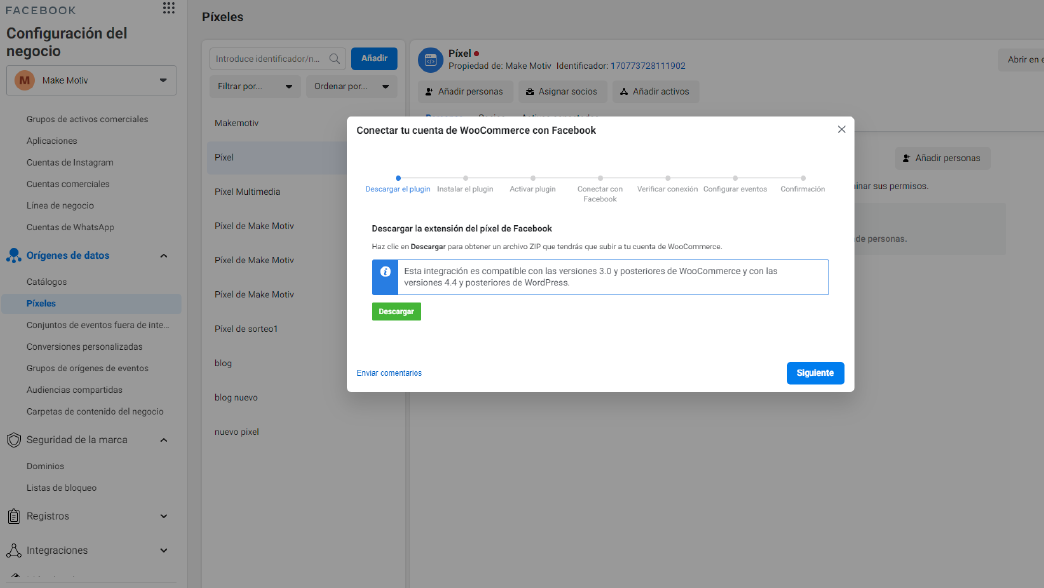Click the Registros clipboard icon
Image resolution: width=1044 pixels, height=588 pixels.
[14, 516]
